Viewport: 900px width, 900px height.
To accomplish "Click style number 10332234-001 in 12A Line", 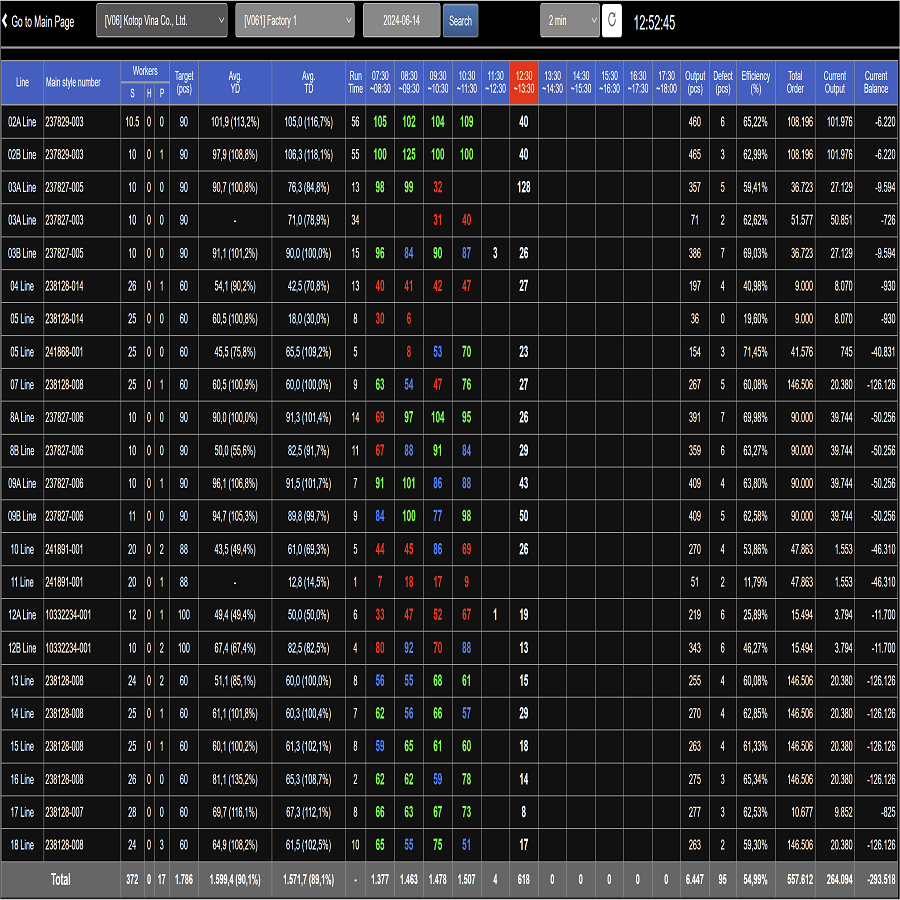I will tap(68, 615).
